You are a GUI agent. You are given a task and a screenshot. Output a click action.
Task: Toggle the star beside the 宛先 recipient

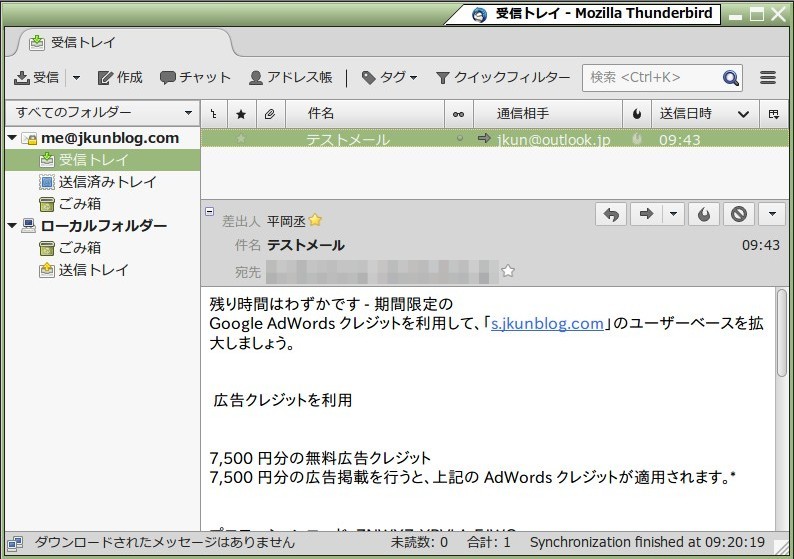[508, 271]
